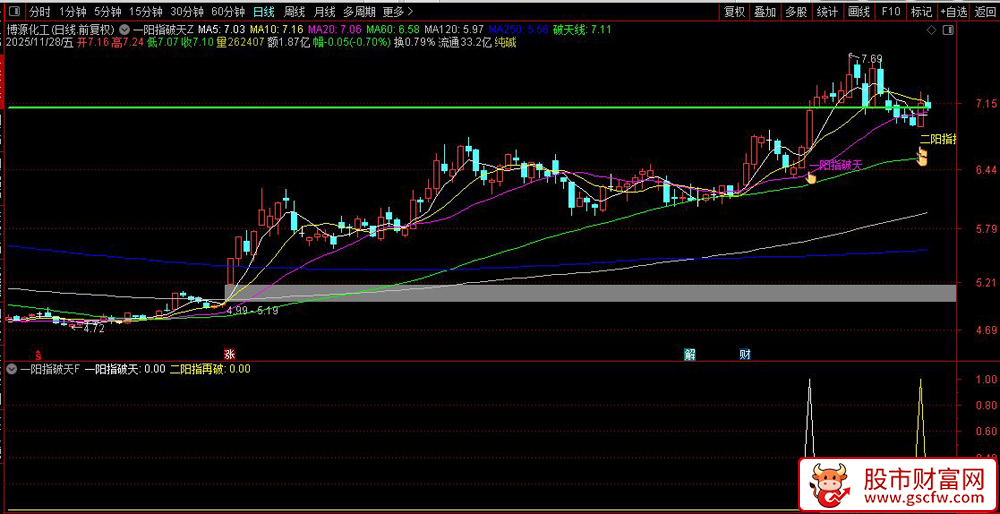Screen dimensions: 1000x514
Task: Click the stock name 博源化工 label
Action: tap(26, 29)
